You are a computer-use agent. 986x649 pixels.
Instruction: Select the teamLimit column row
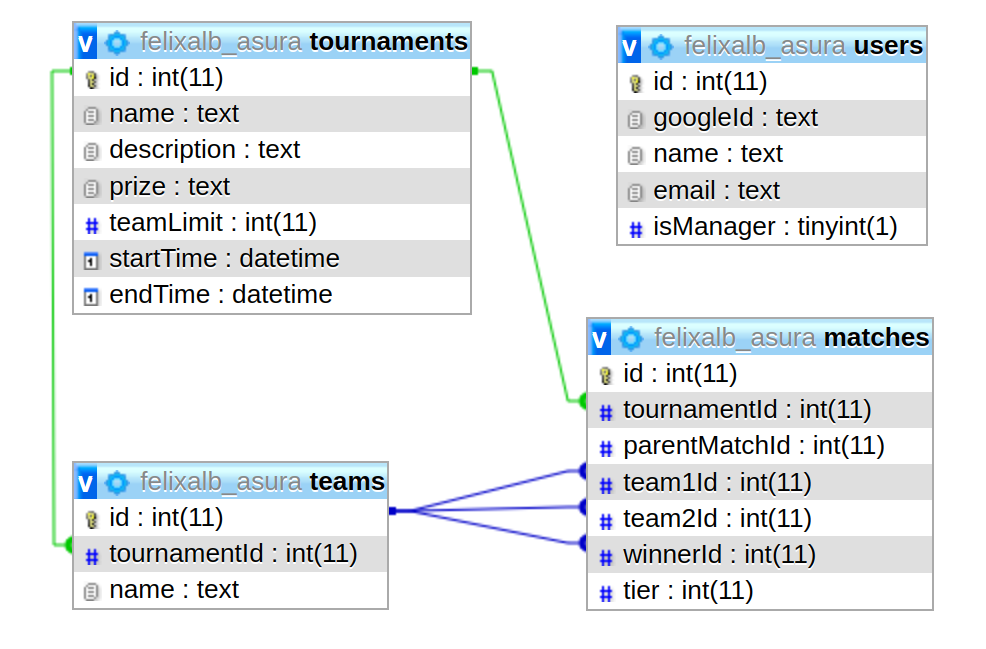pyautogui.click(x=212, y=222)
